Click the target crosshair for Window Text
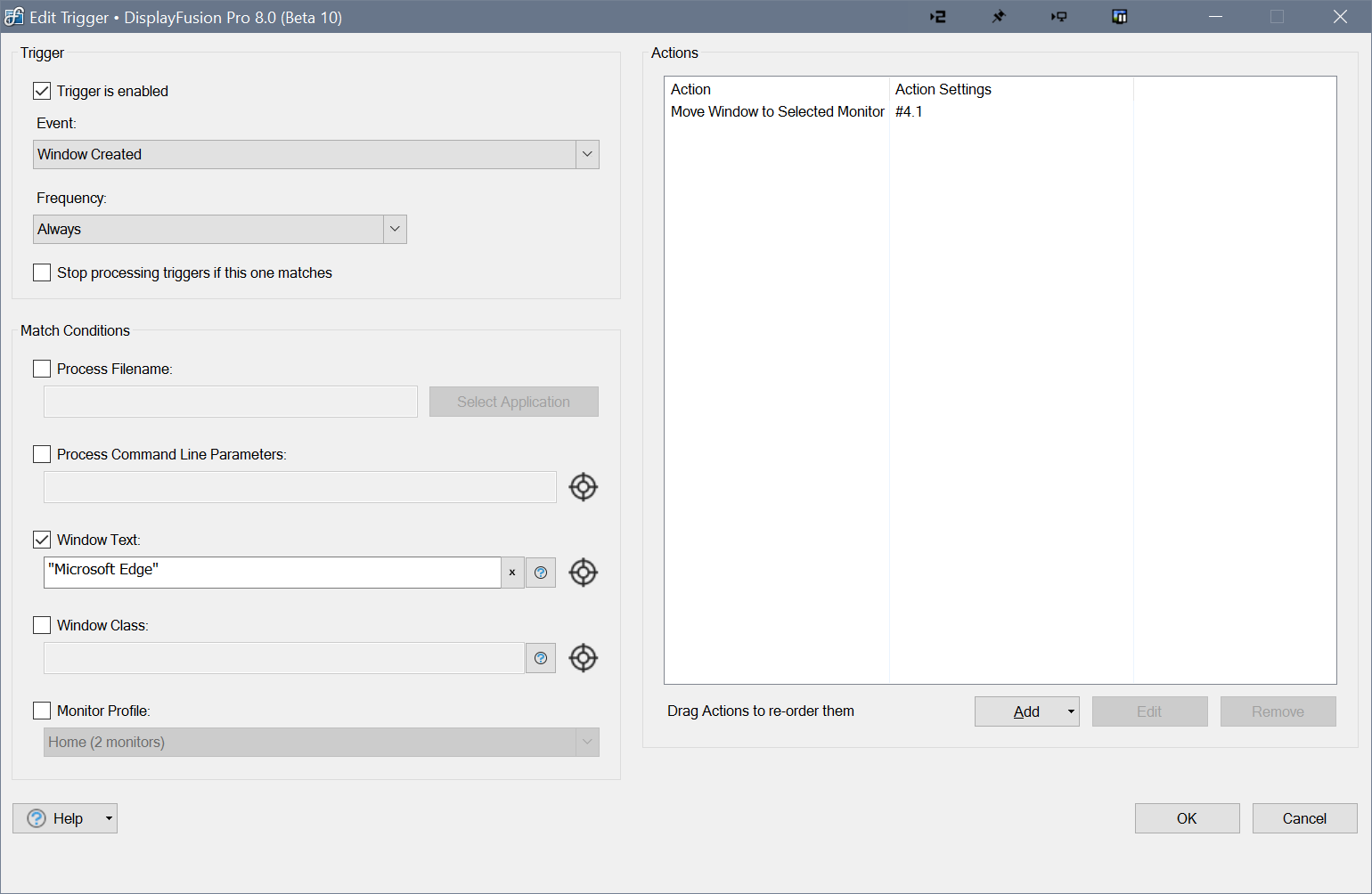Screen dimensions: 1372x894 coord(583,573)
